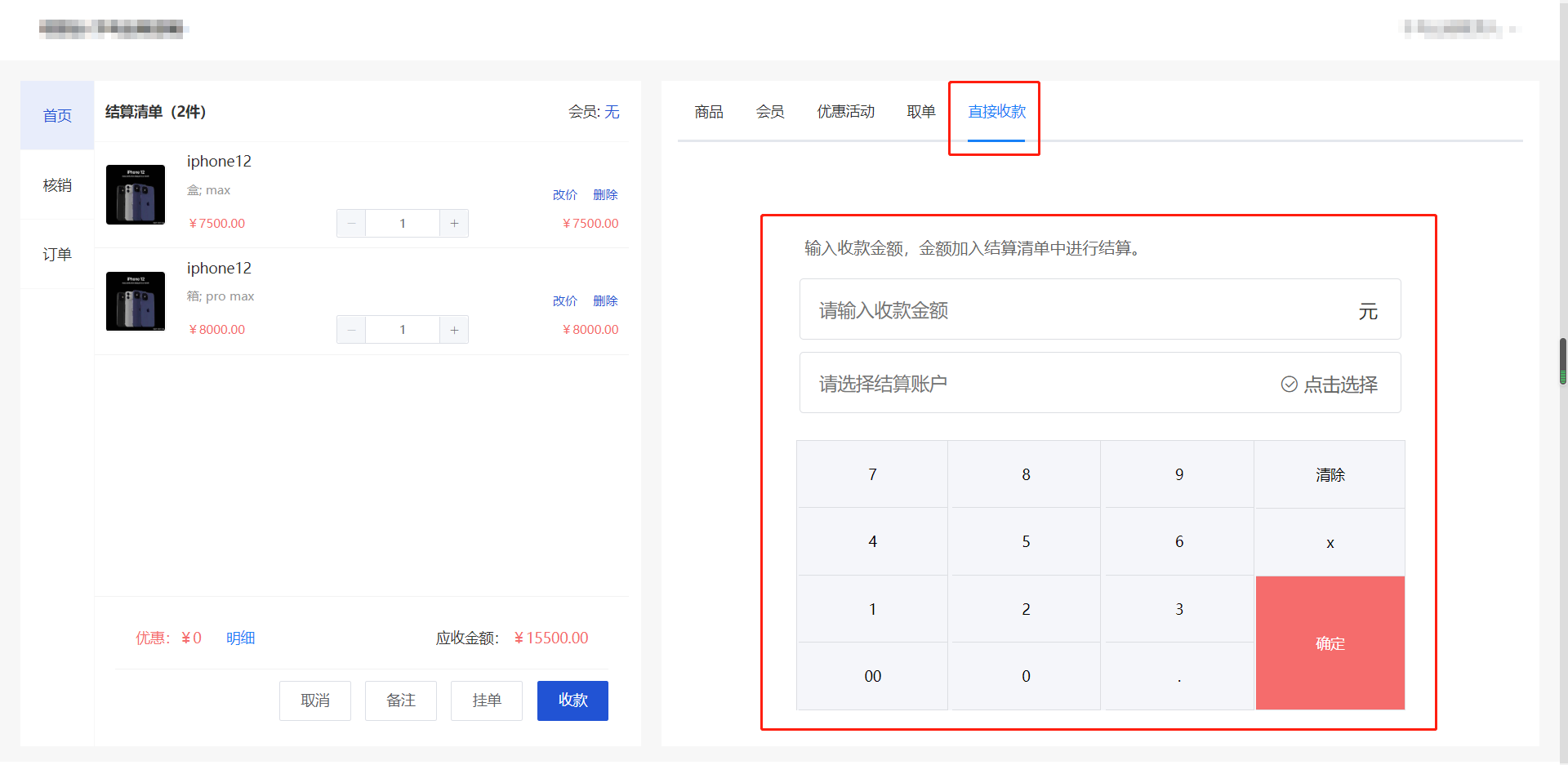The height and width of the screenshot is (765, 1568).
Task: Decrease quantity of iphone12 pro max item
Action: tap(351, 330)
